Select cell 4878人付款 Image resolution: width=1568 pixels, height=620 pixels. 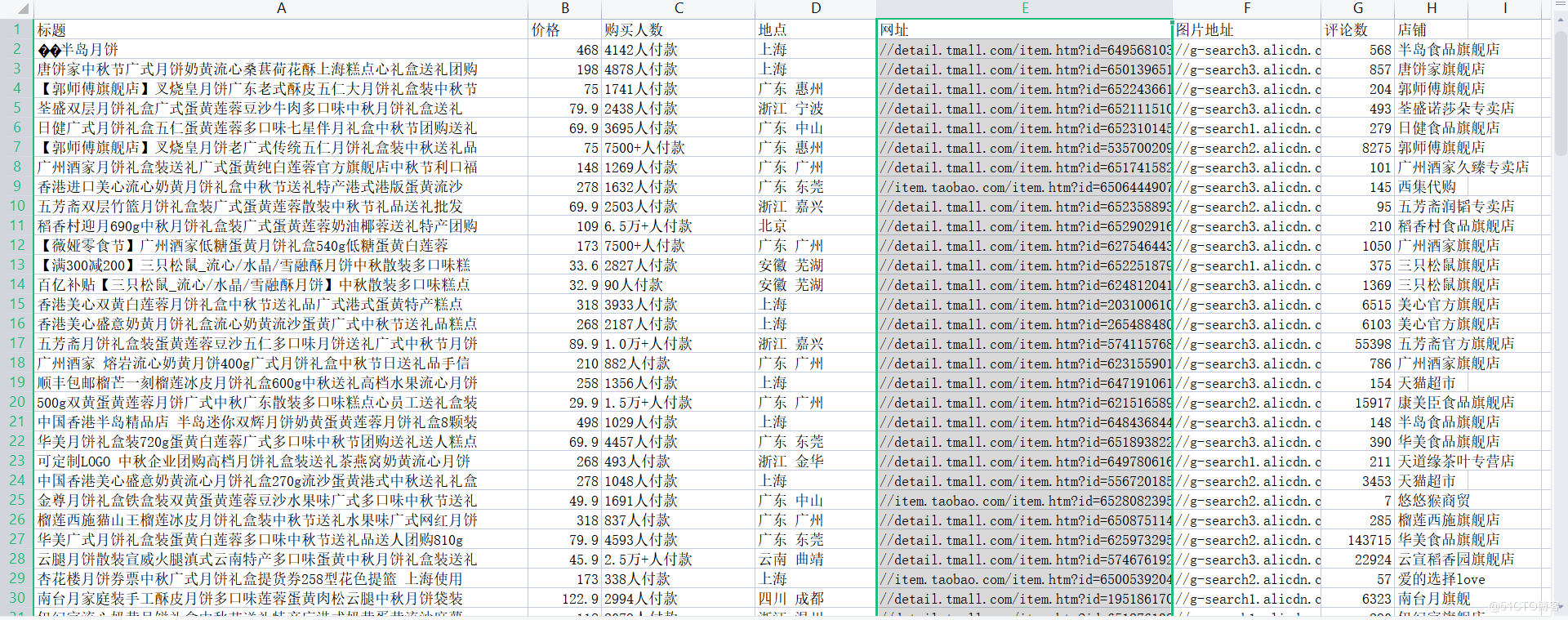tap(678, 69)
